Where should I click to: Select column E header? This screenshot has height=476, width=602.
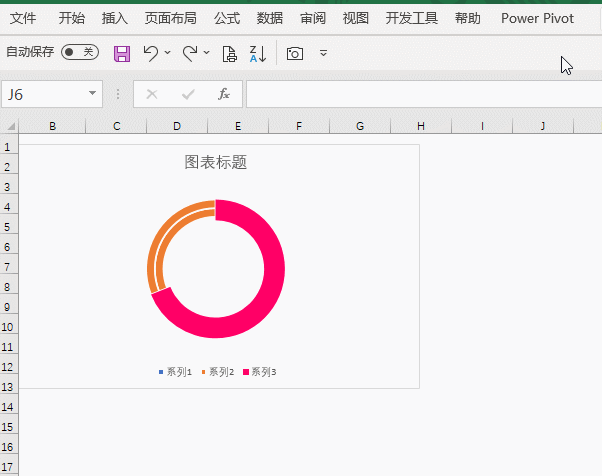(x=238, y=126)
